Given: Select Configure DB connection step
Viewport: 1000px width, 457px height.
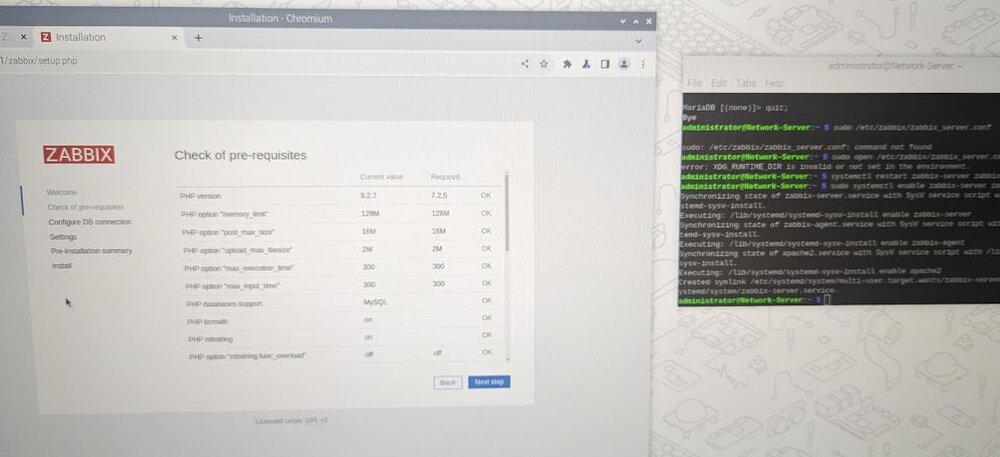Looking at the screenshot, I should [x=90, y=222].
